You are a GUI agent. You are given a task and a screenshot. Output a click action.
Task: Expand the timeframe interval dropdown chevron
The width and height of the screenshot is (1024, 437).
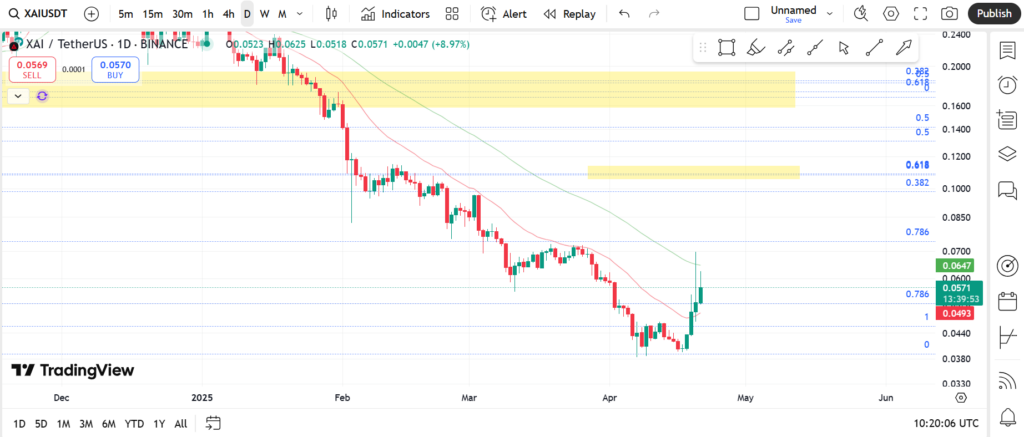coord(302,14)
